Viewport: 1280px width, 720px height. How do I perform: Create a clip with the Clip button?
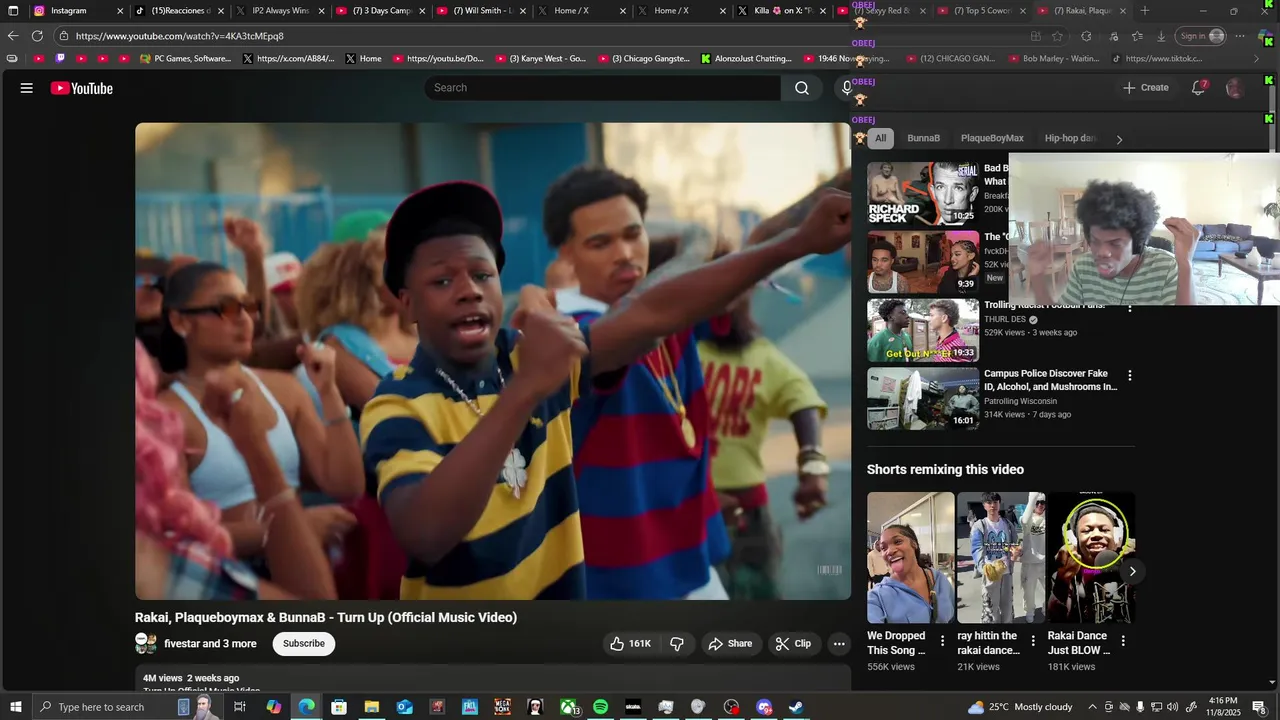(793, 644)
